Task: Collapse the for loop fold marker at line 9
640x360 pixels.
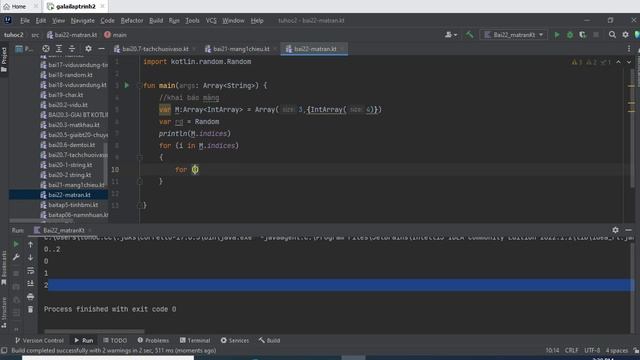Action: coord(140,157)
